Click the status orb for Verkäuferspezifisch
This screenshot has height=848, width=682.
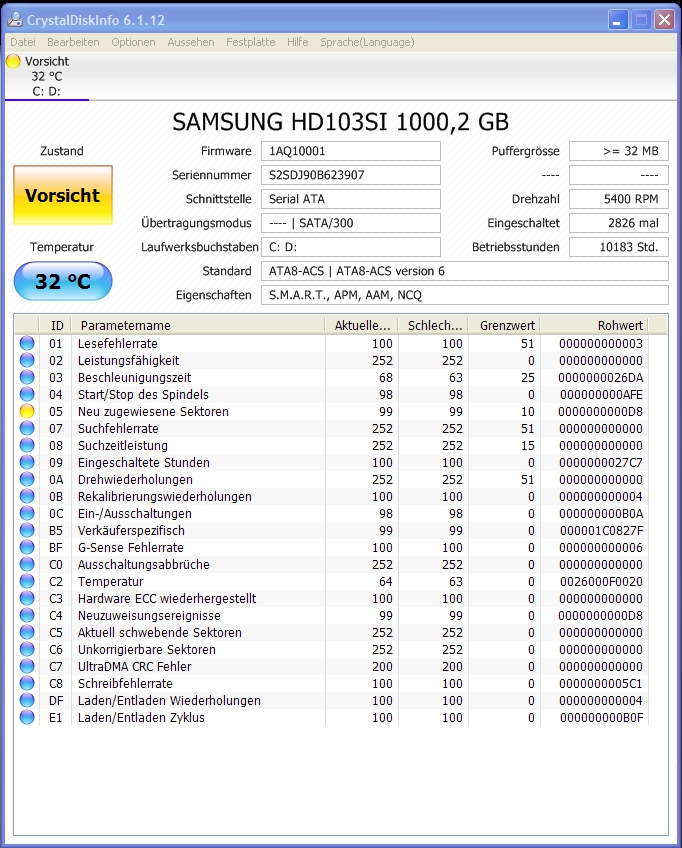point(27,531)
